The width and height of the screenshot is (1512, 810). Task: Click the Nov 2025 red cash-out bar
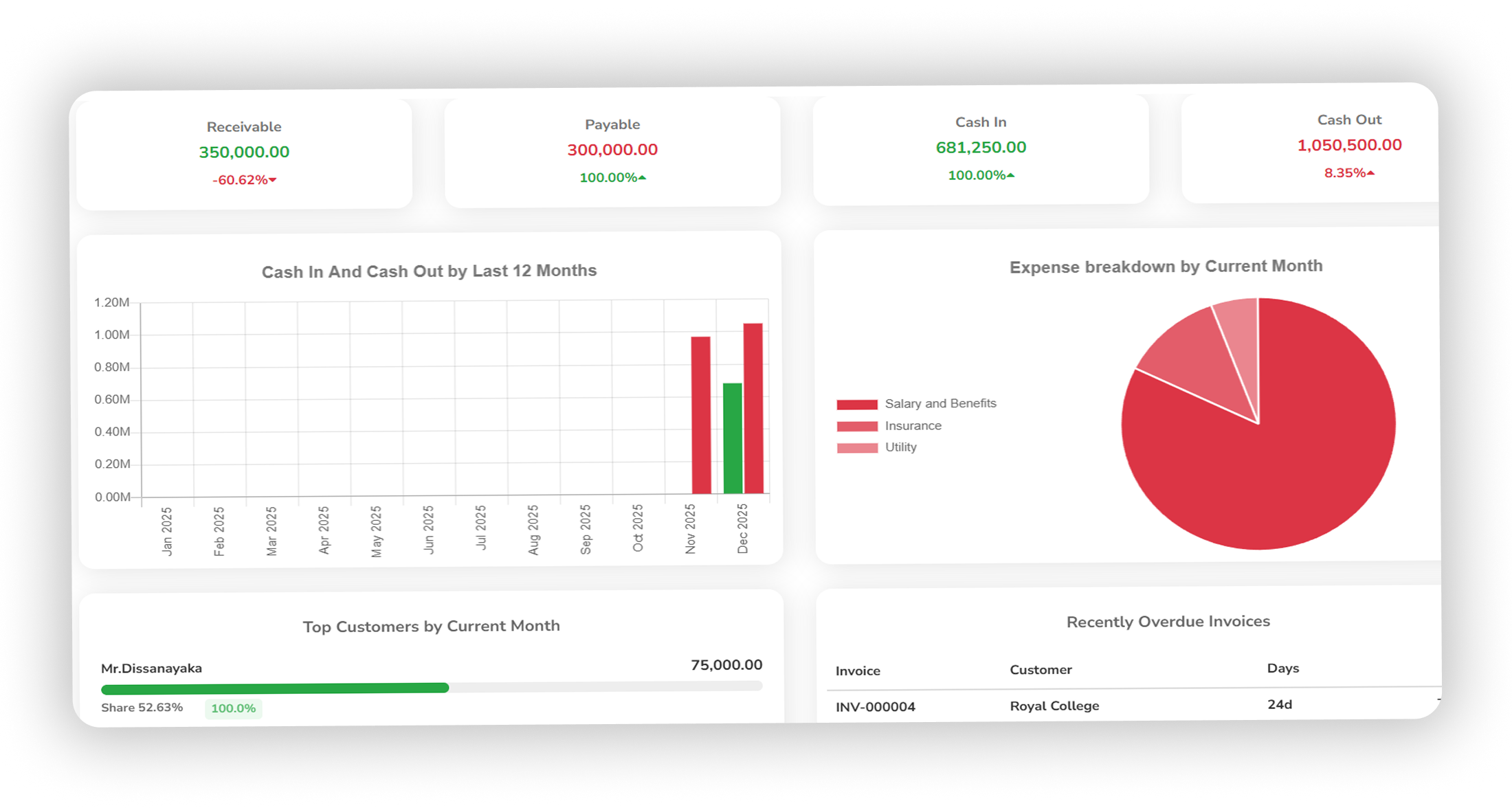point(700,415)
